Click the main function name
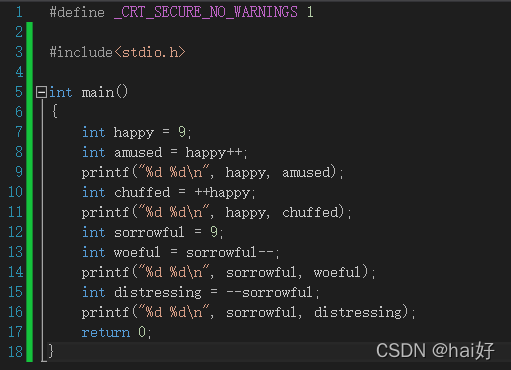Screen dimensions: 511x370 tap(98, 92)
